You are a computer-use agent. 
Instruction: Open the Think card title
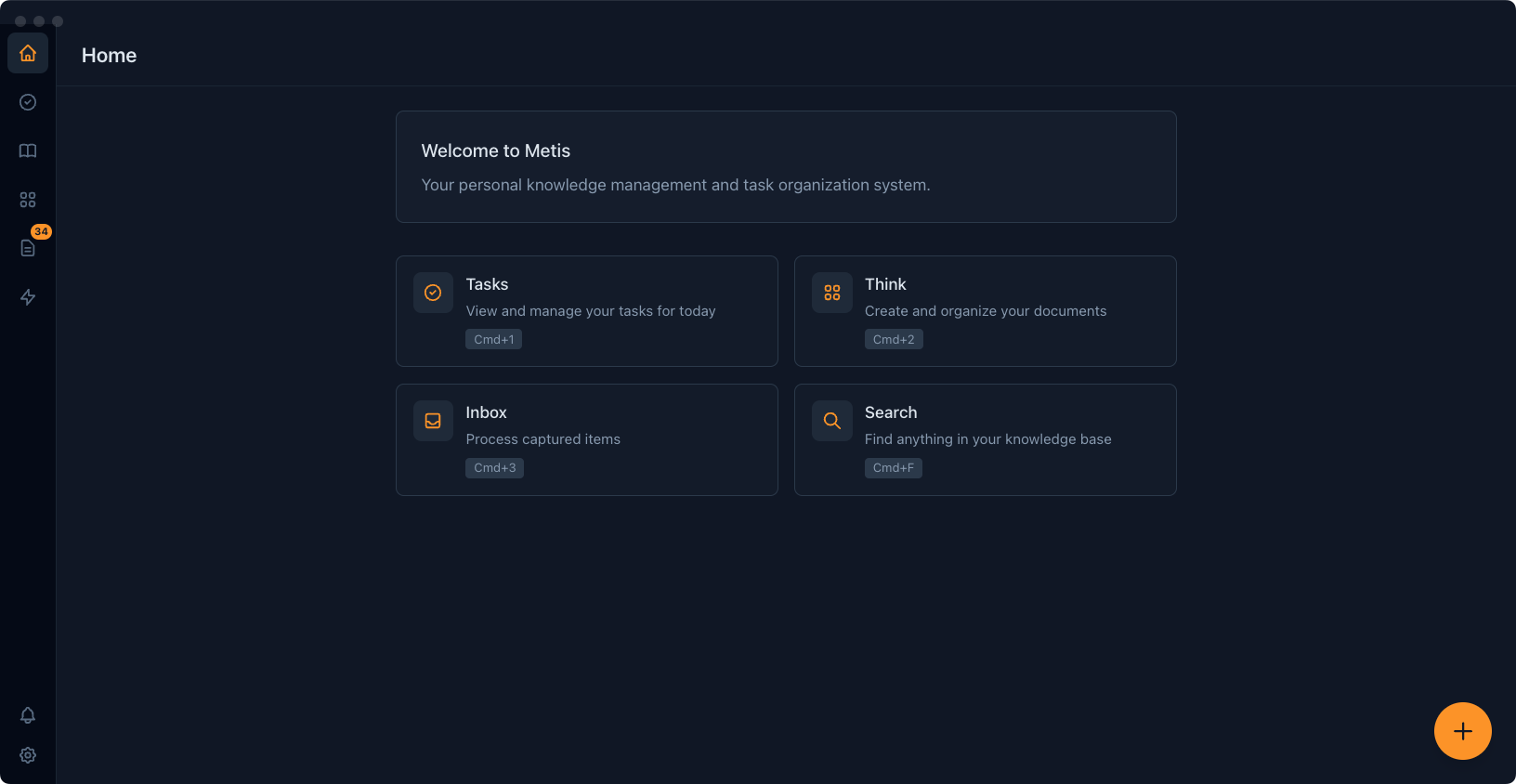(885, 284)
